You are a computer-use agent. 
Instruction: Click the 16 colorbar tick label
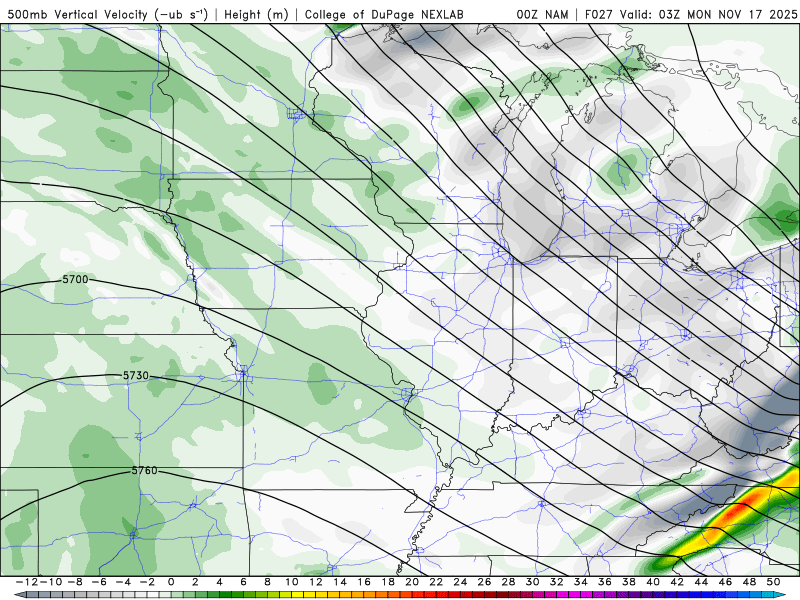[x=364, y=582]
